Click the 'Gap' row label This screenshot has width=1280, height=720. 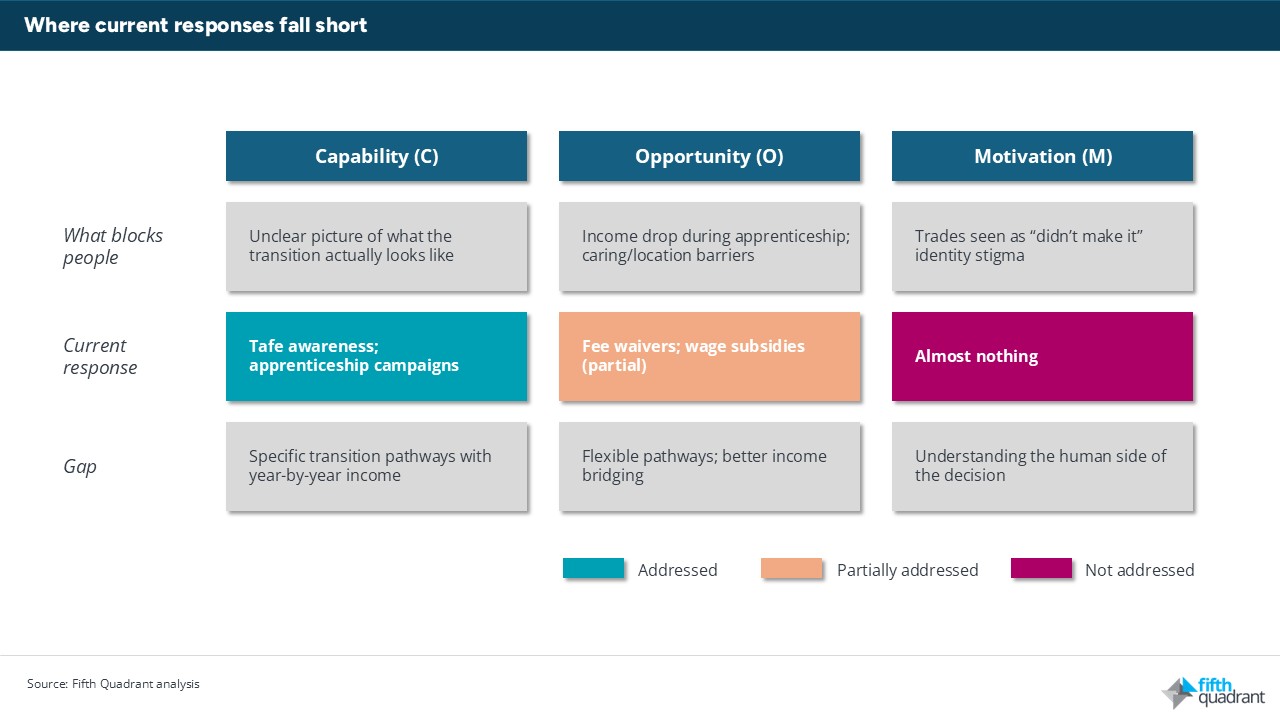click(80, 466)
